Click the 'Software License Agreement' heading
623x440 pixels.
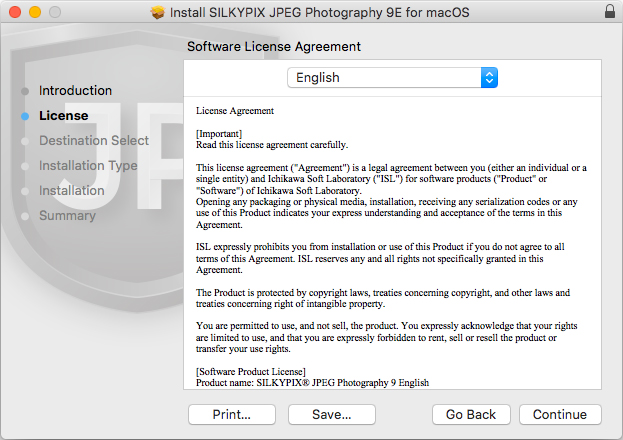click(x=274, y=47)
